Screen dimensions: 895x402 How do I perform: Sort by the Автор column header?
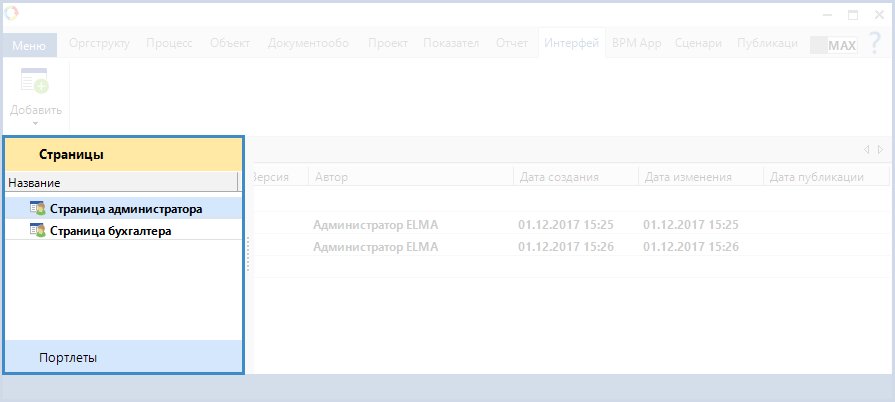[x=411, y=177]
